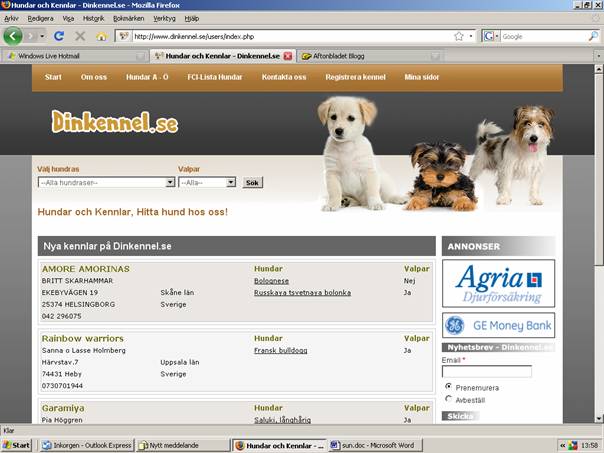Open the Agria Djurförsäkring ad banner
The width and height of the screenshot is (604, 453).
[498, 283]
